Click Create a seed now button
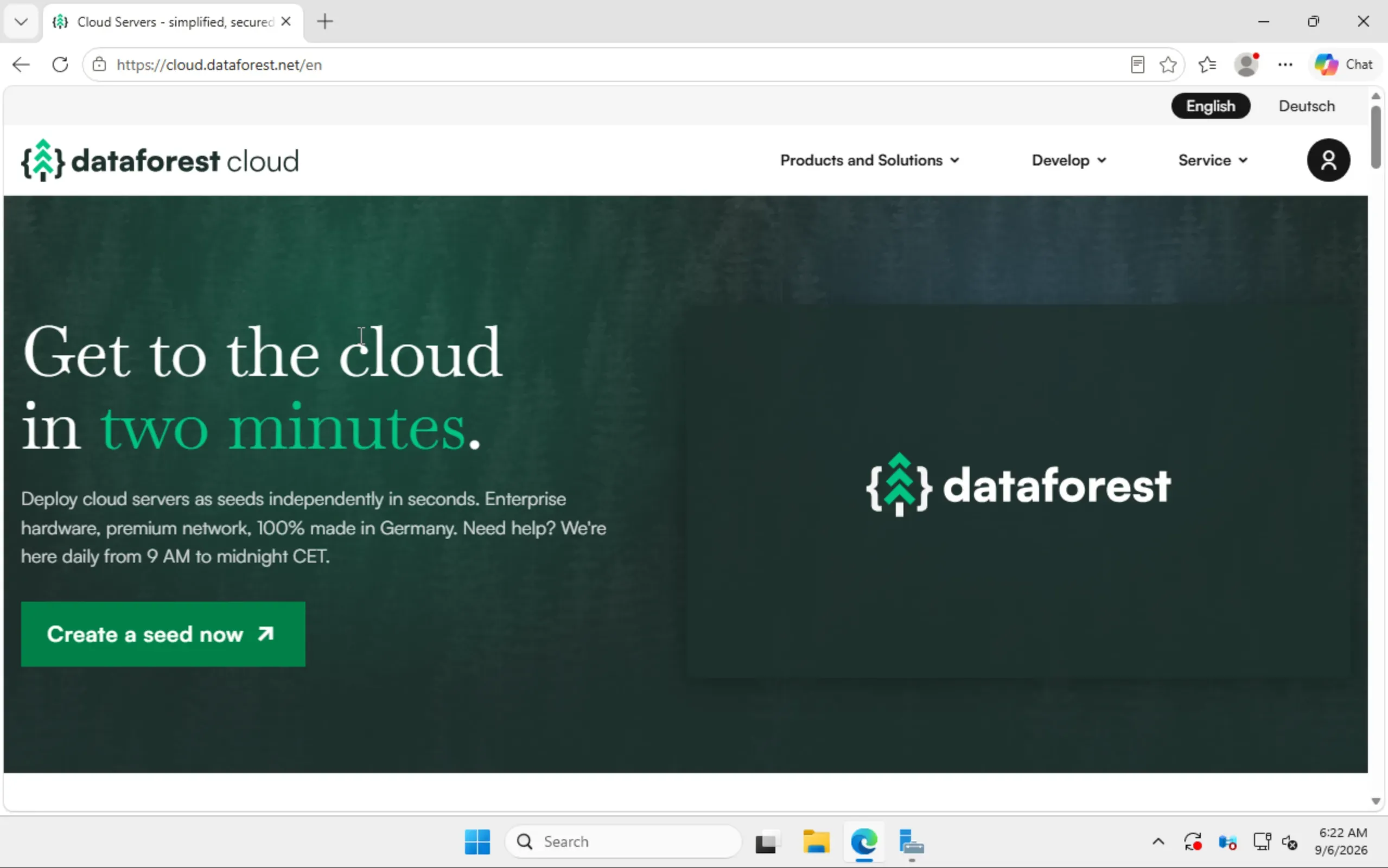Viewport: 1388px width, 868px height. [163, 634]
